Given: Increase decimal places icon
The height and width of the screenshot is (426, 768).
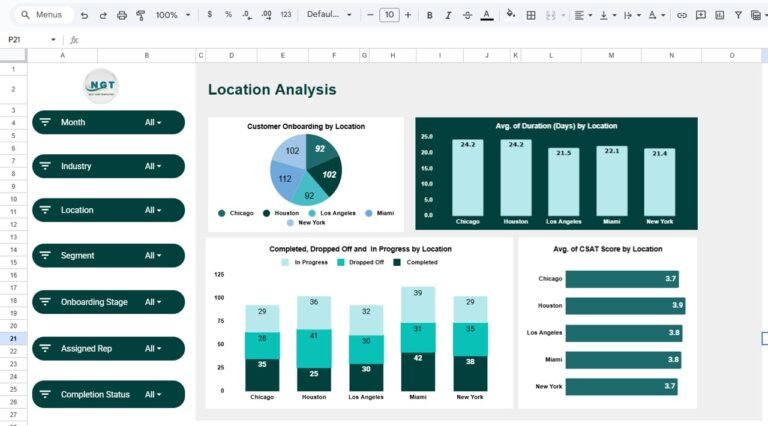Looking at the screenshot, I should point(266,15).
